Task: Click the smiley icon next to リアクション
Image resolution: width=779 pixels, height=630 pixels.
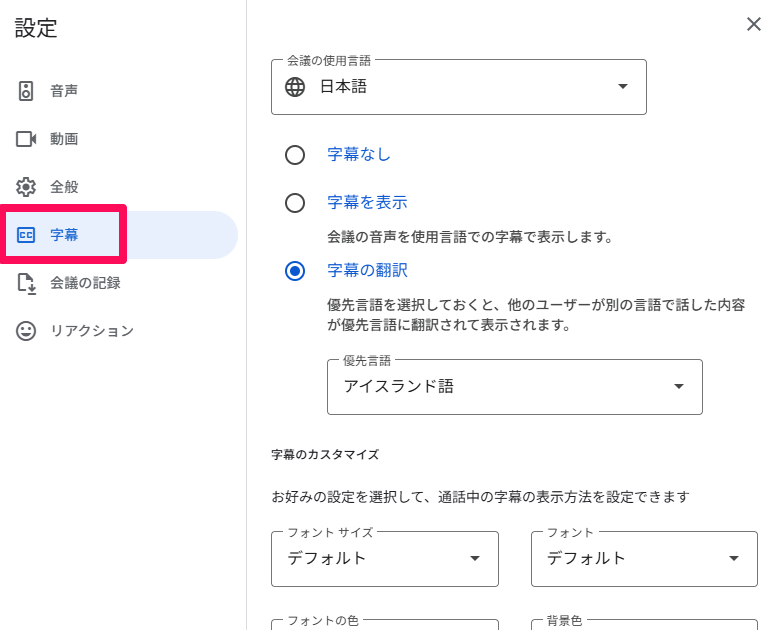Action: tap(26, 331)
